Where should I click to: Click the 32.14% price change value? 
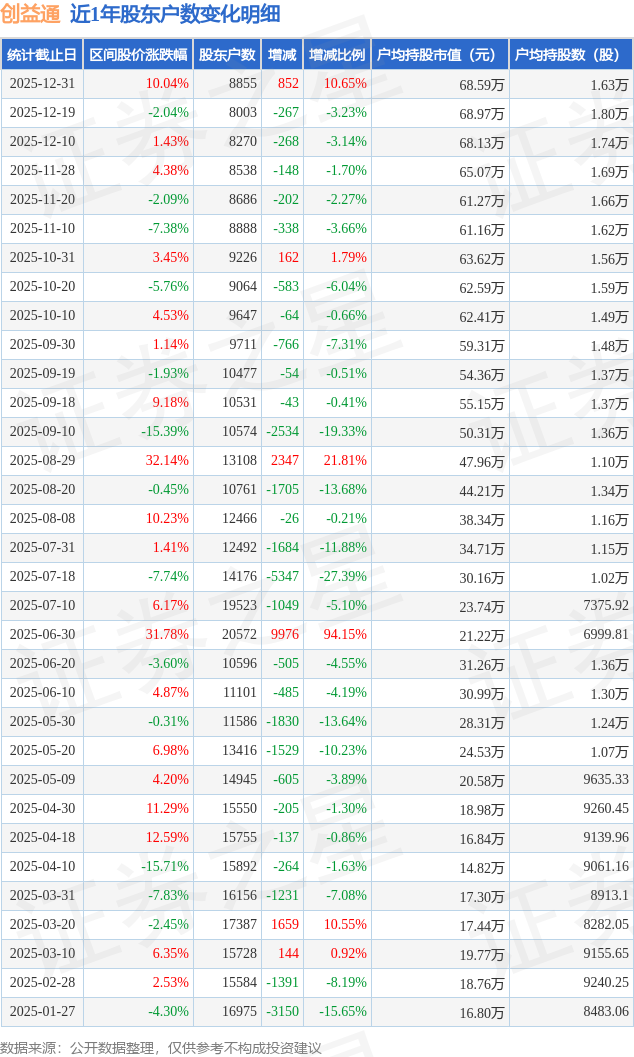(167, 461)
